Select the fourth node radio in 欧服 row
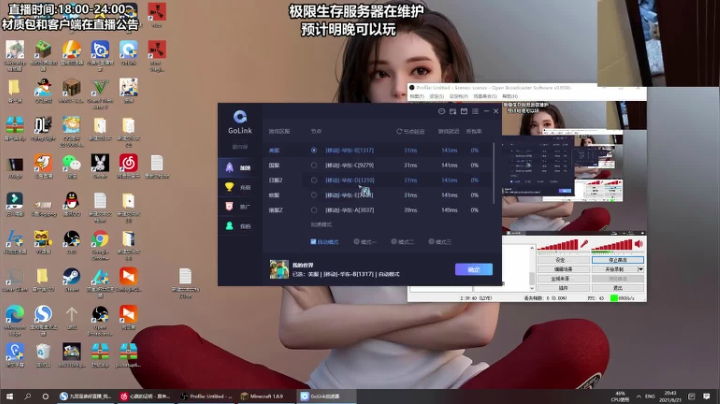This screenshot has height=404, width=720. (314, 195)
